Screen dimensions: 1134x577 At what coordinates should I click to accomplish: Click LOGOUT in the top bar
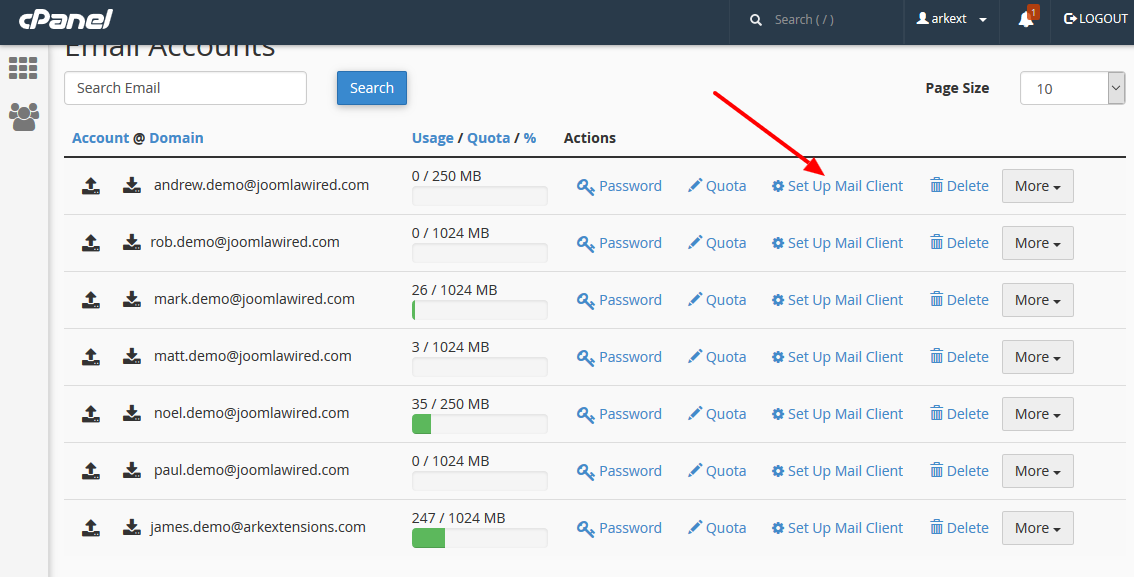tap(1095, 19)
